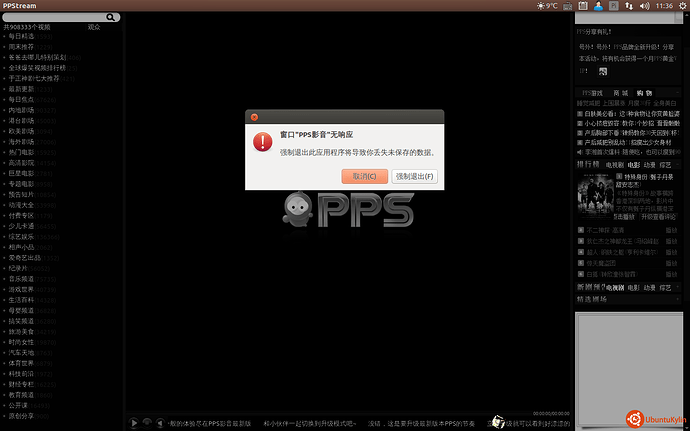Open the 音乐频道 category

coord(21,279)
